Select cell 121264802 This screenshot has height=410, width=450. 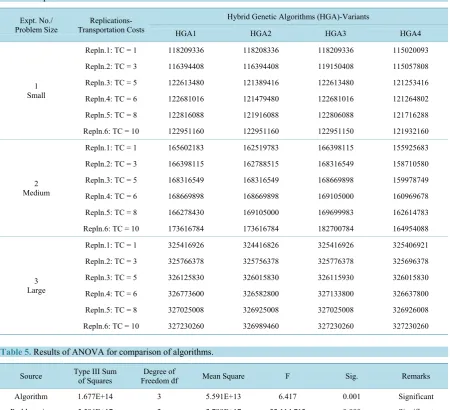click(410, 99)
